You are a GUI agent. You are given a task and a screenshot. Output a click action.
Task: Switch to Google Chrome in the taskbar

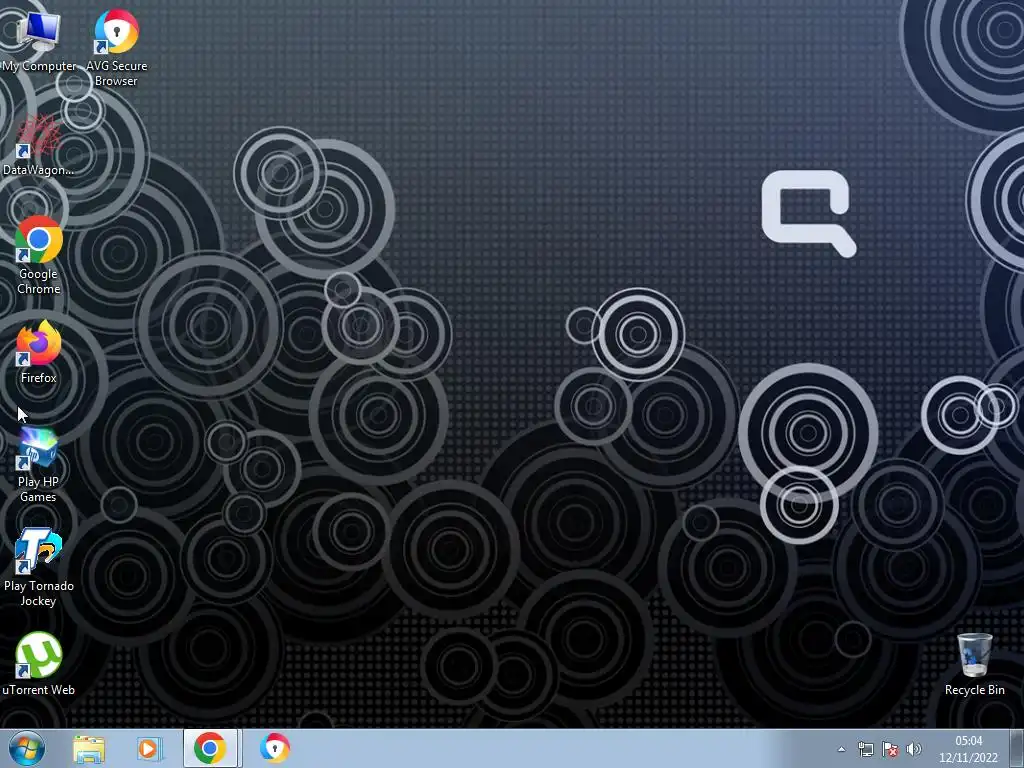point(210,748)
